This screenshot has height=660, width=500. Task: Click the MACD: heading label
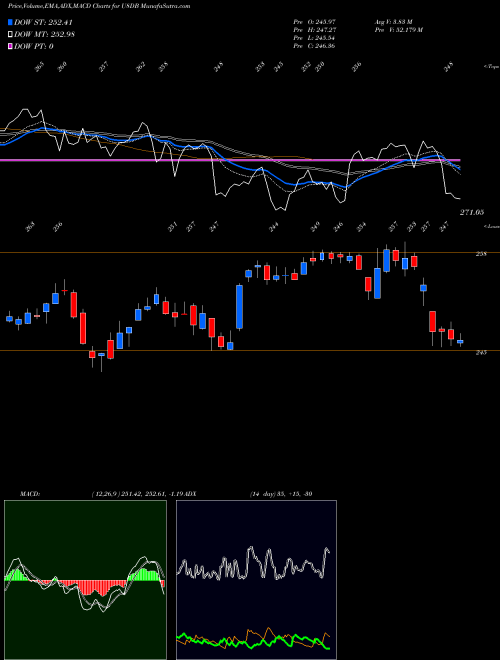tap(29, 494)
